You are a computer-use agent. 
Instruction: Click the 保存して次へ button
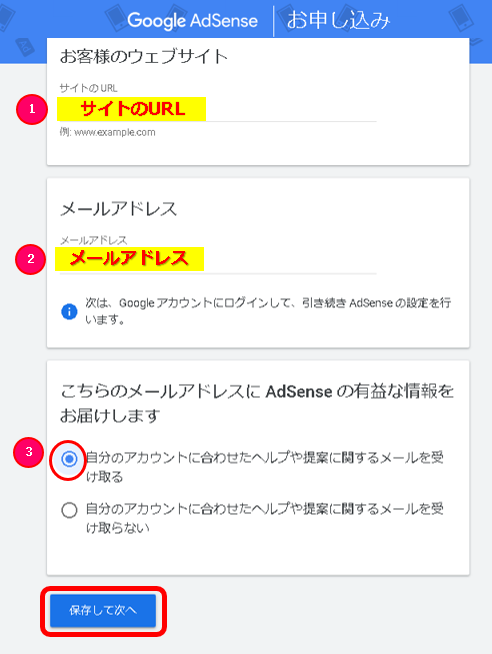103,610
